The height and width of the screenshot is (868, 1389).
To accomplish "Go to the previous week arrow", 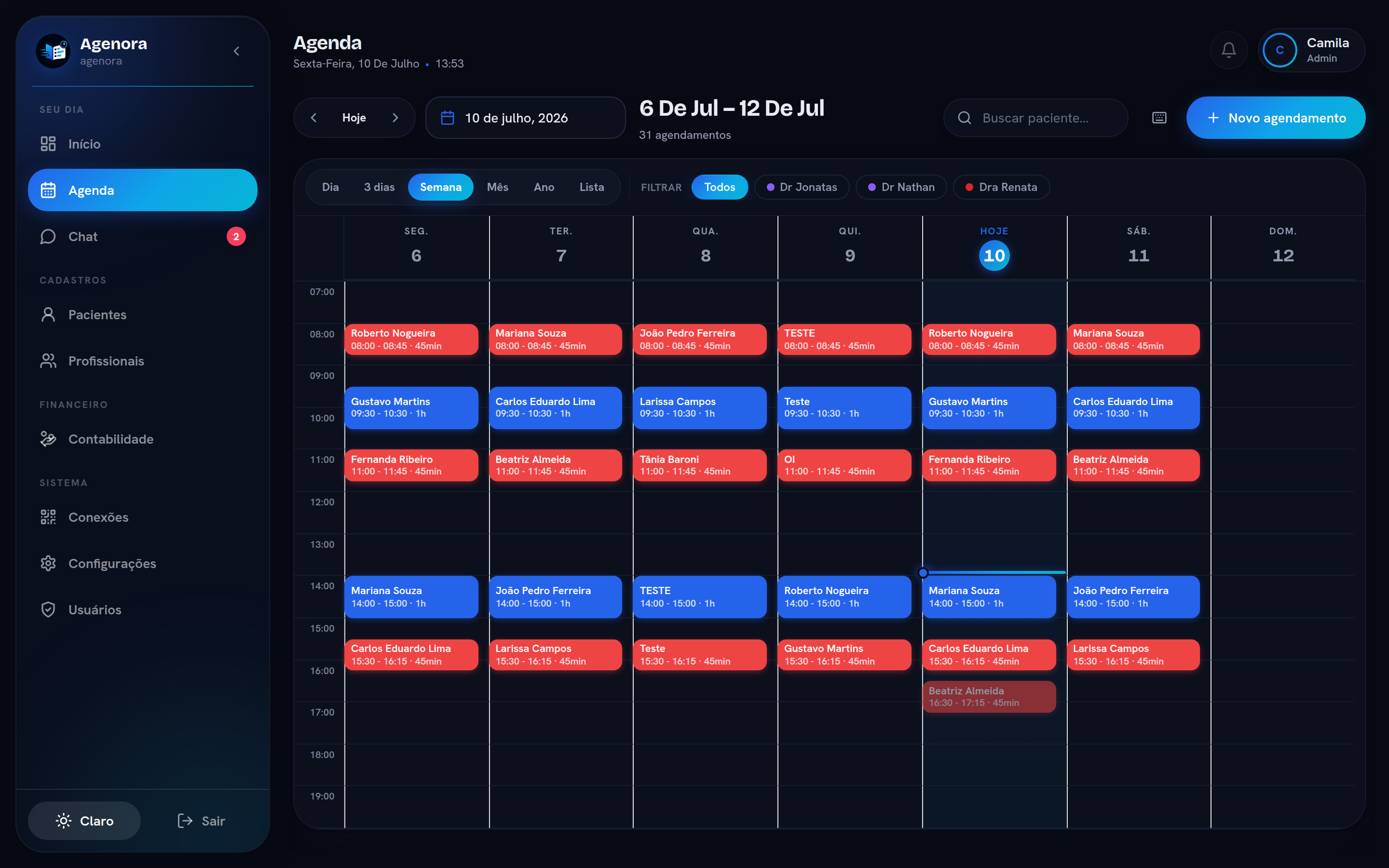I will tap(313, 118).
